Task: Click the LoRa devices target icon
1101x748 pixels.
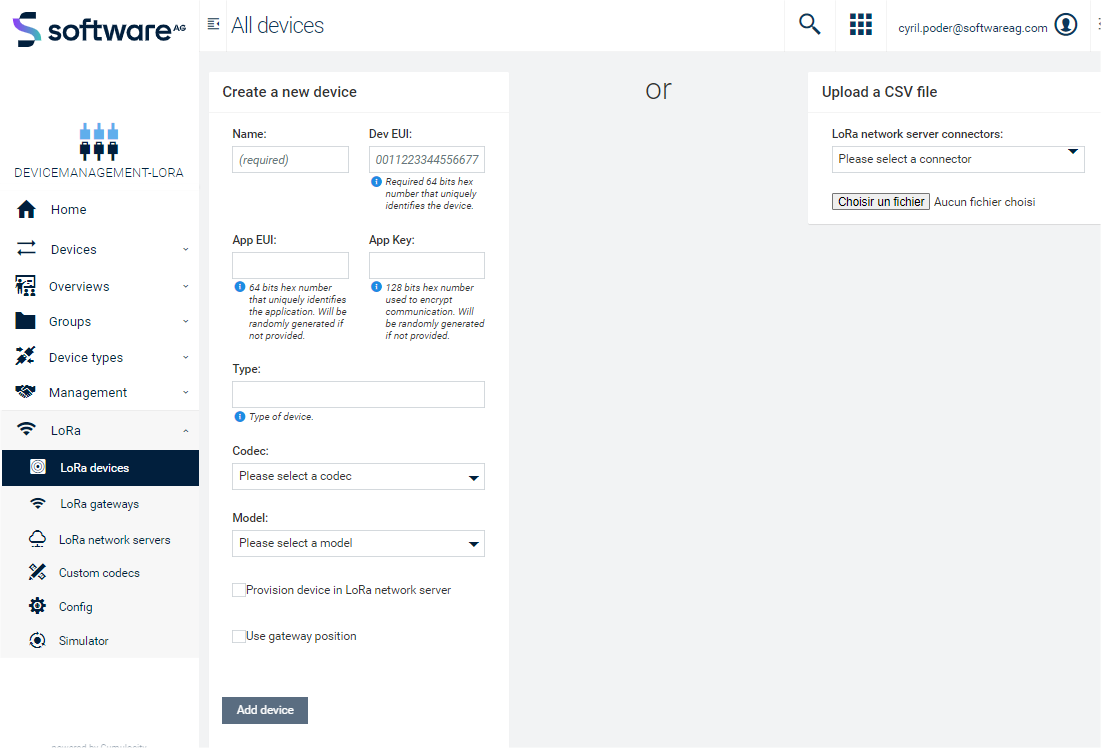Action: 38,467
